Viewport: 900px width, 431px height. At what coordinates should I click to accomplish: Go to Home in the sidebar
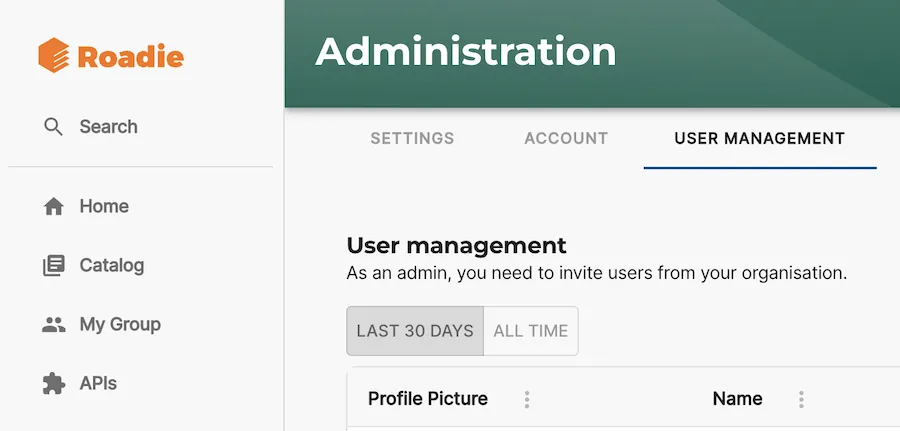(x=104, y=206)
